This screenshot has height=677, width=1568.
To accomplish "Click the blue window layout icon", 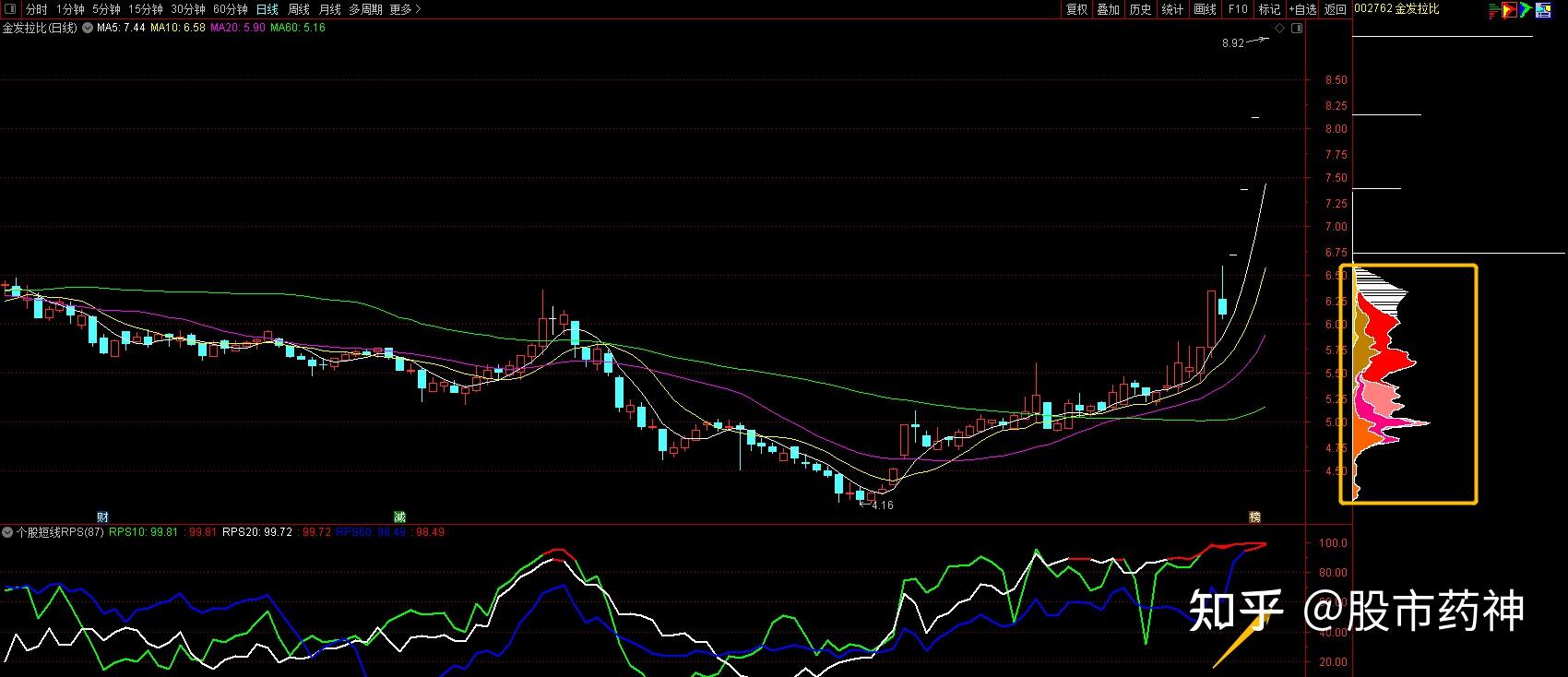I will point(1542,9).
